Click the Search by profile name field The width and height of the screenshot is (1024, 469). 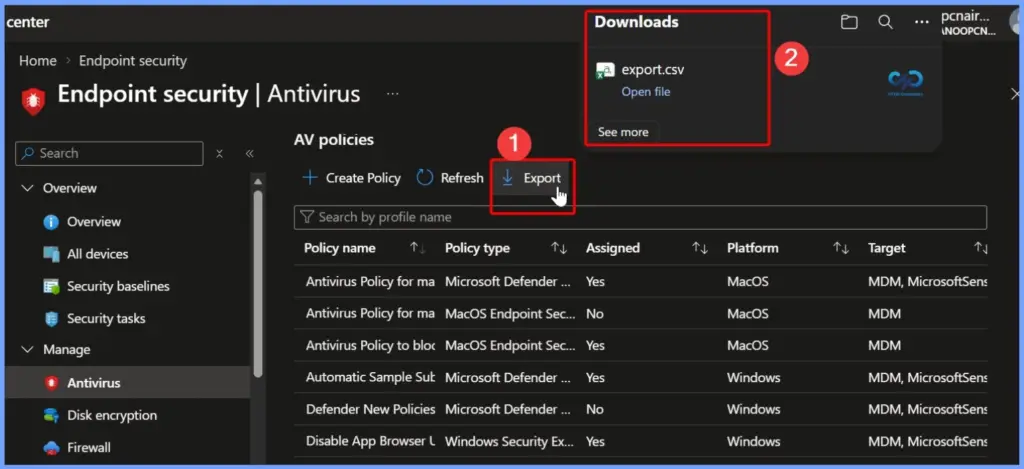pos(640,217)
